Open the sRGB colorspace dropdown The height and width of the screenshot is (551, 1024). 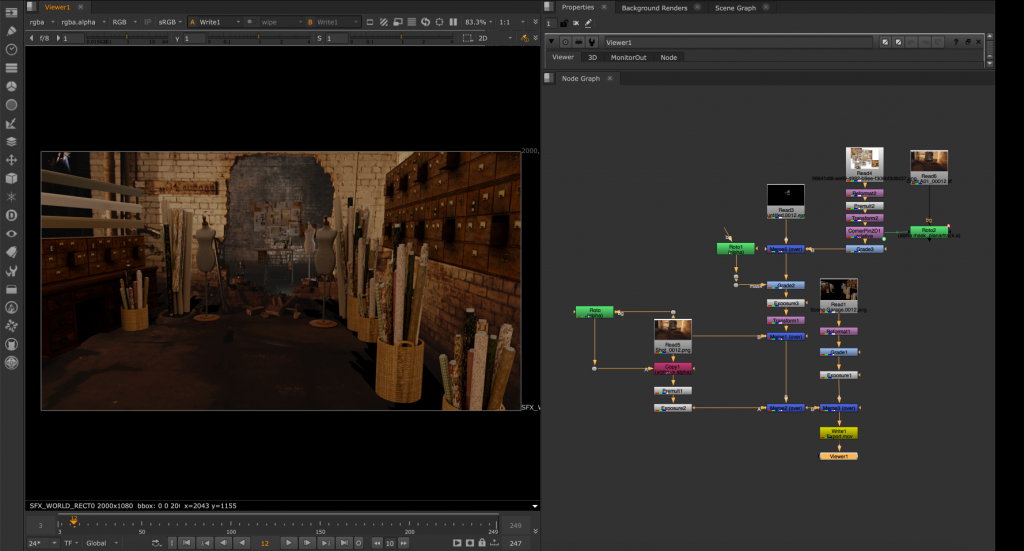coord(170,22)
